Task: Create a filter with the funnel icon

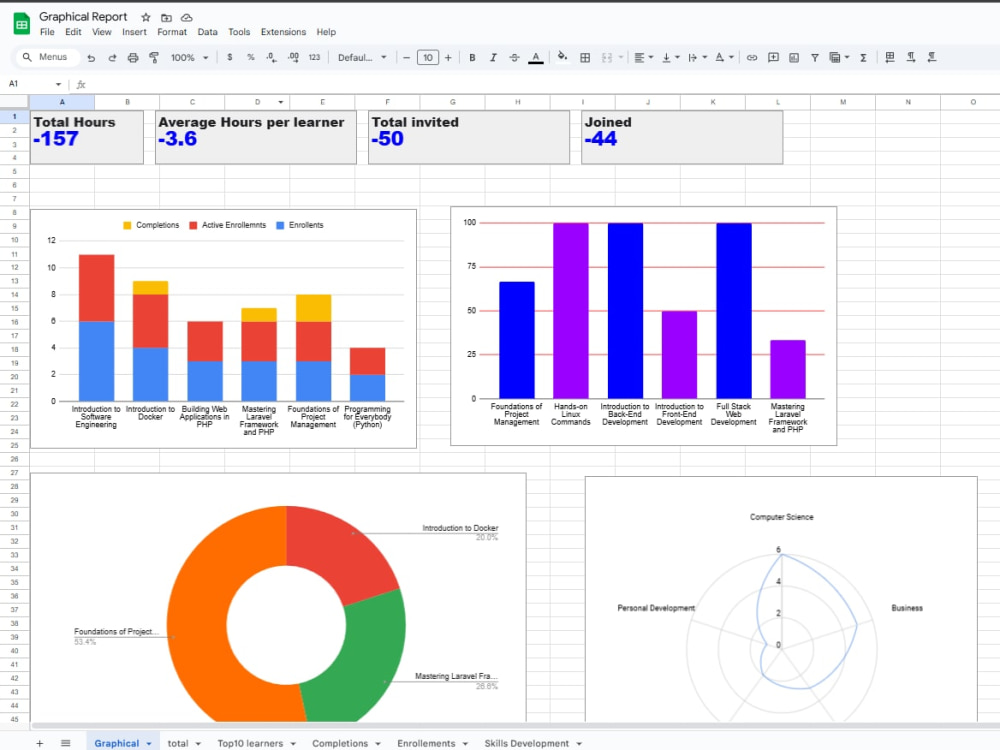Action: [x=814, y=57]
